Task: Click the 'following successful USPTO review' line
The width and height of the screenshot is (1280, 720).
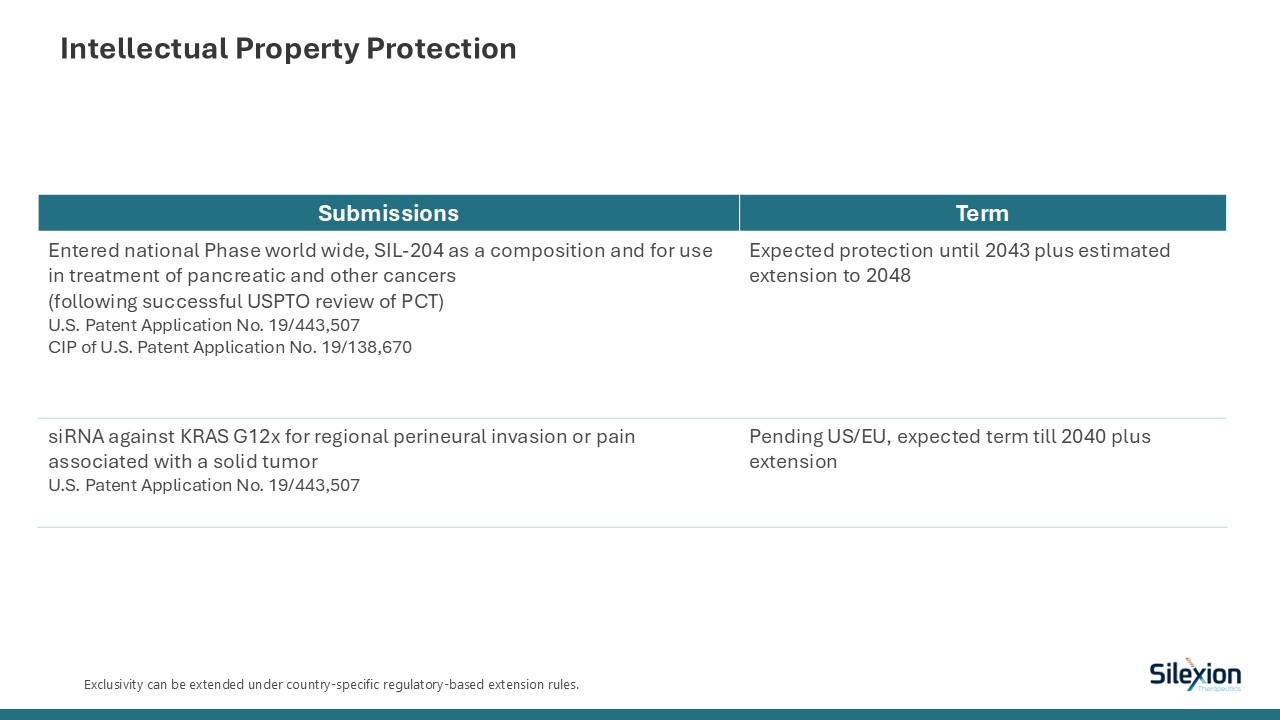Action: pyautogui.click(x=246, y=301)
